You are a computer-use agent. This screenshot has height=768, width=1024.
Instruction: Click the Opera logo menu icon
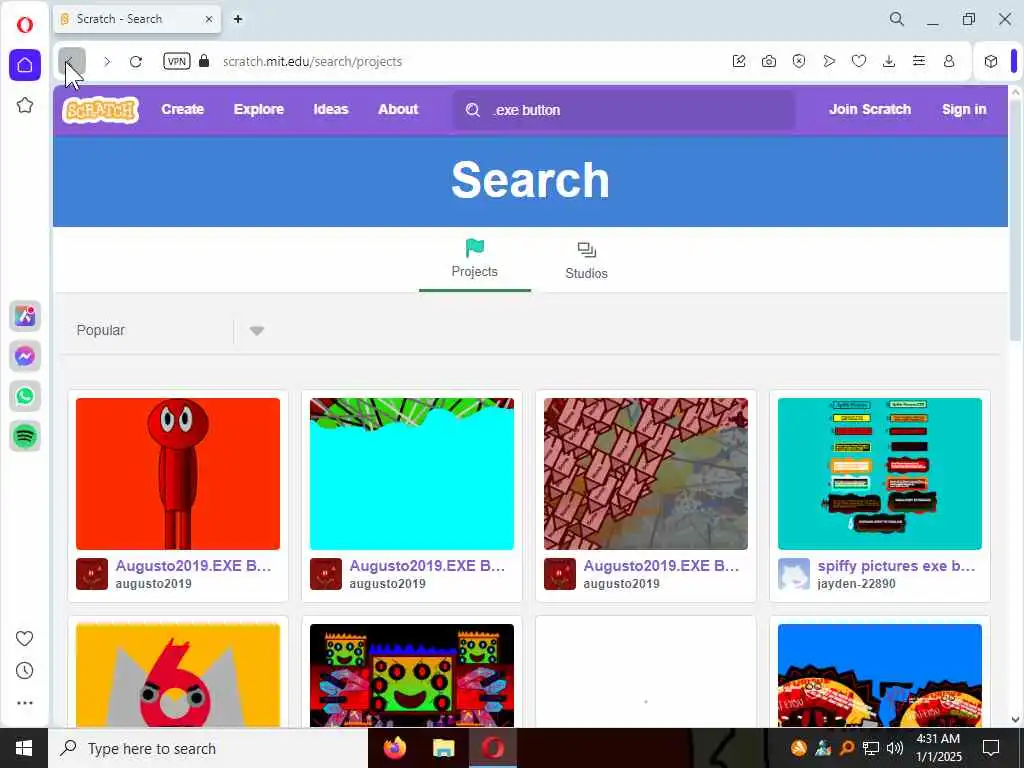tap(25, 25)
